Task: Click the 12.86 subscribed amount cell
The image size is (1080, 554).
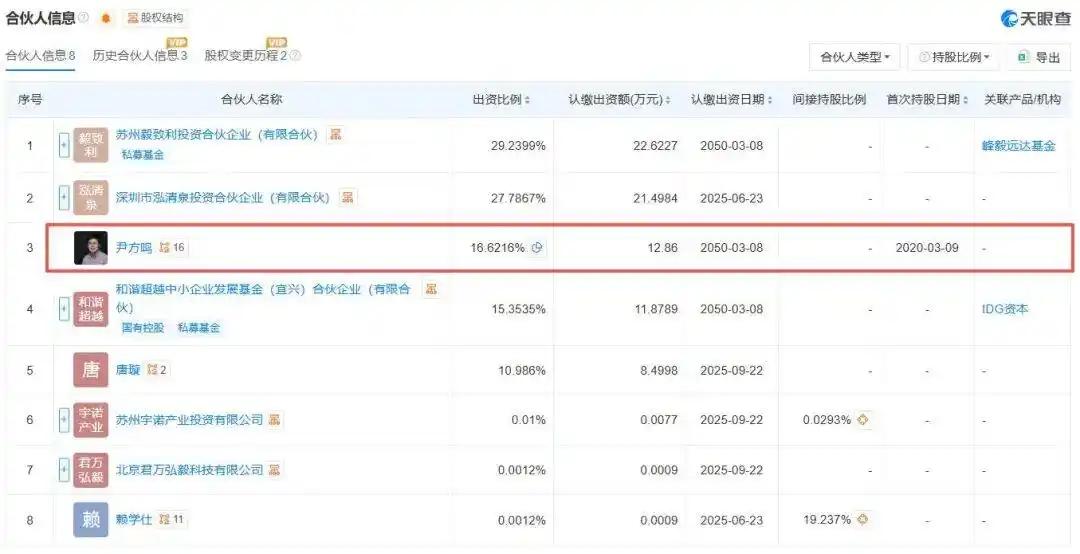Action: 663,247
